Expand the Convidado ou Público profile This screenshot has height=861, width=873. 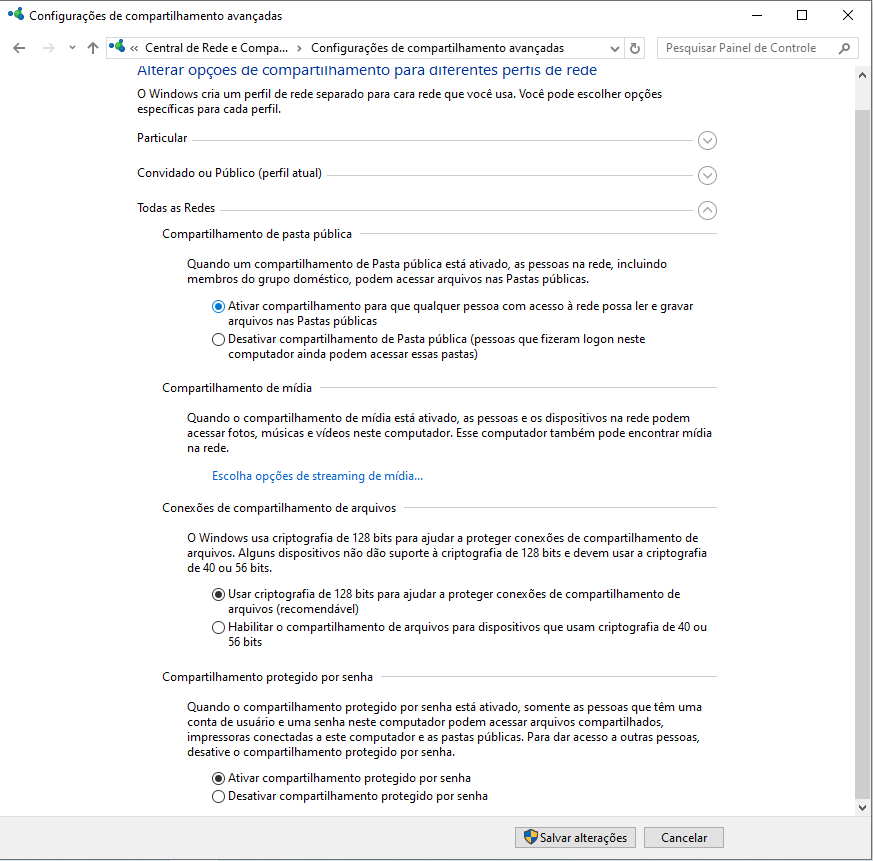(707, 175)
